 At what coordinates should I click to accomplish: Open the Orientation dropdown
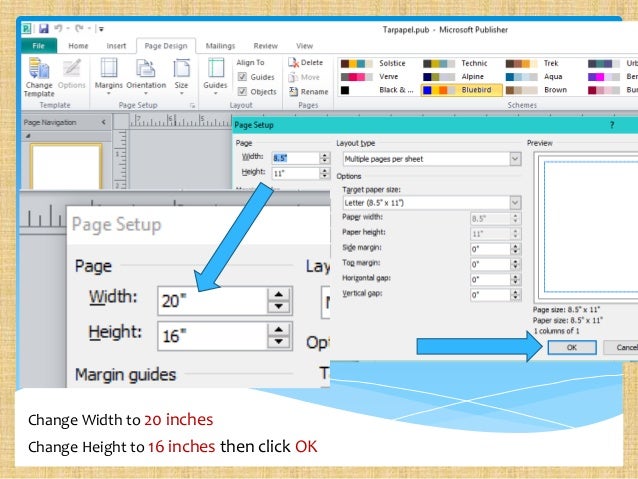click(146, 77)
